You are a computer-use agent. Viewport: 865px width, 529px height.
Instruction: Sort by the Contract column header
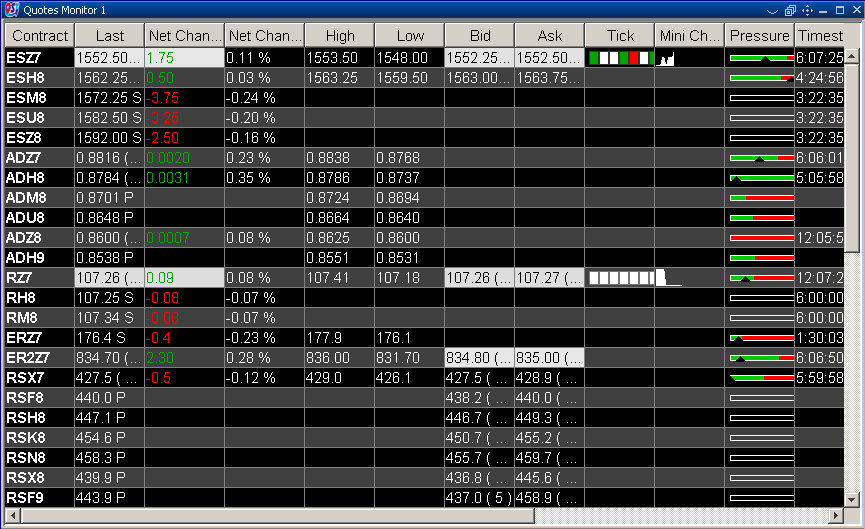pos(40,36)
